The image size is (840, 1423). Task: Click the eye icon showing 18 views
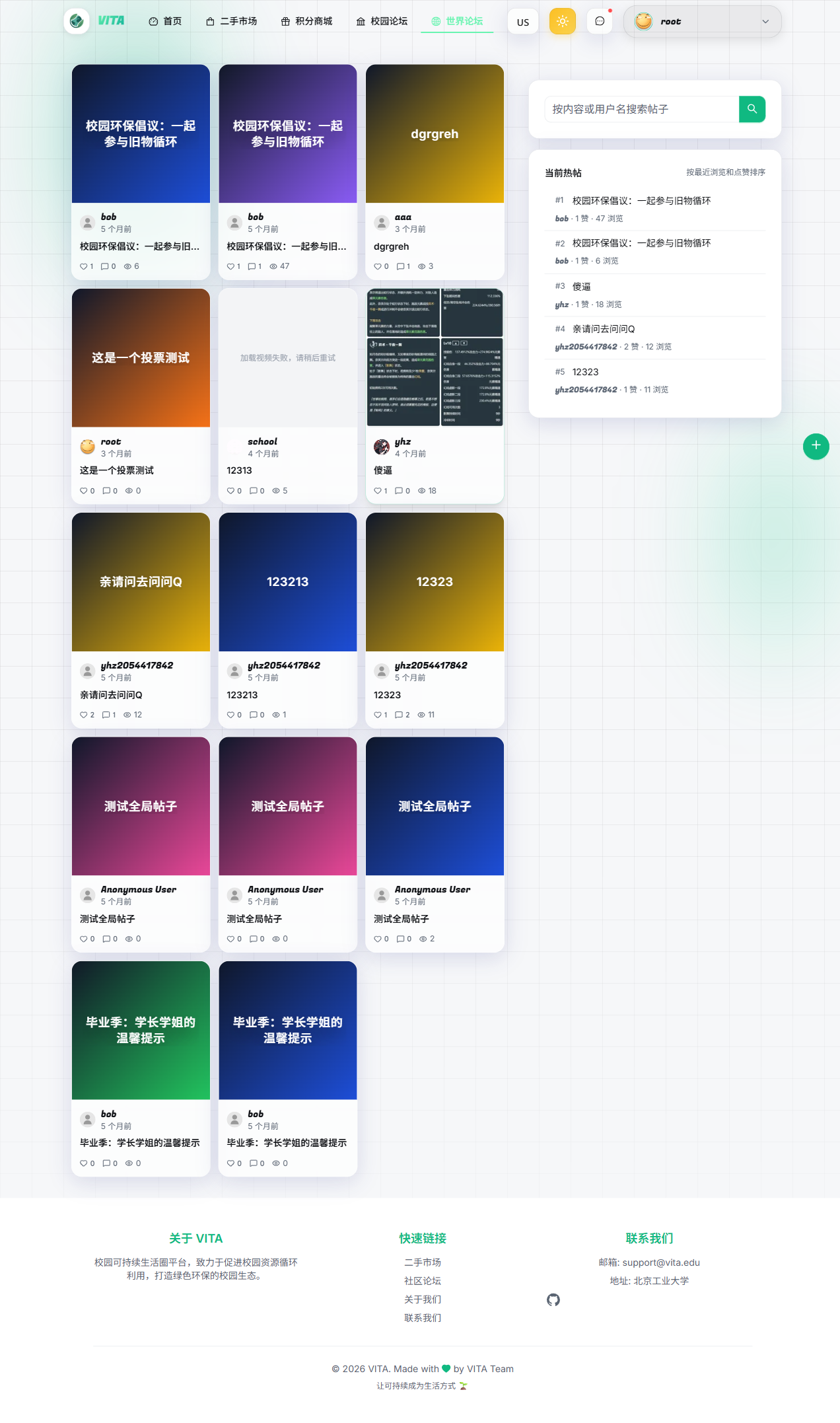[x=421, y=491]
